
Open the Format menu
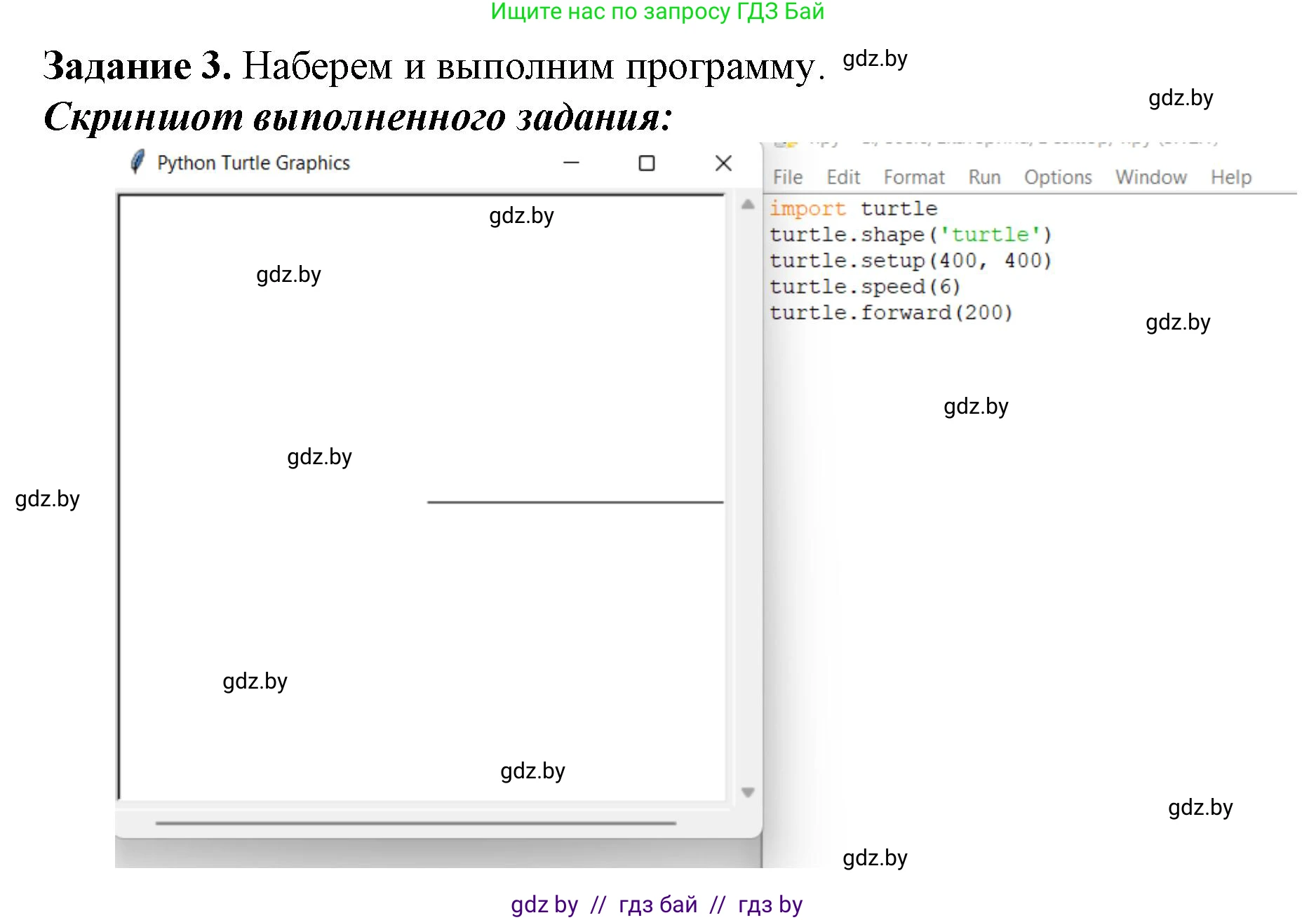[914, 177]
